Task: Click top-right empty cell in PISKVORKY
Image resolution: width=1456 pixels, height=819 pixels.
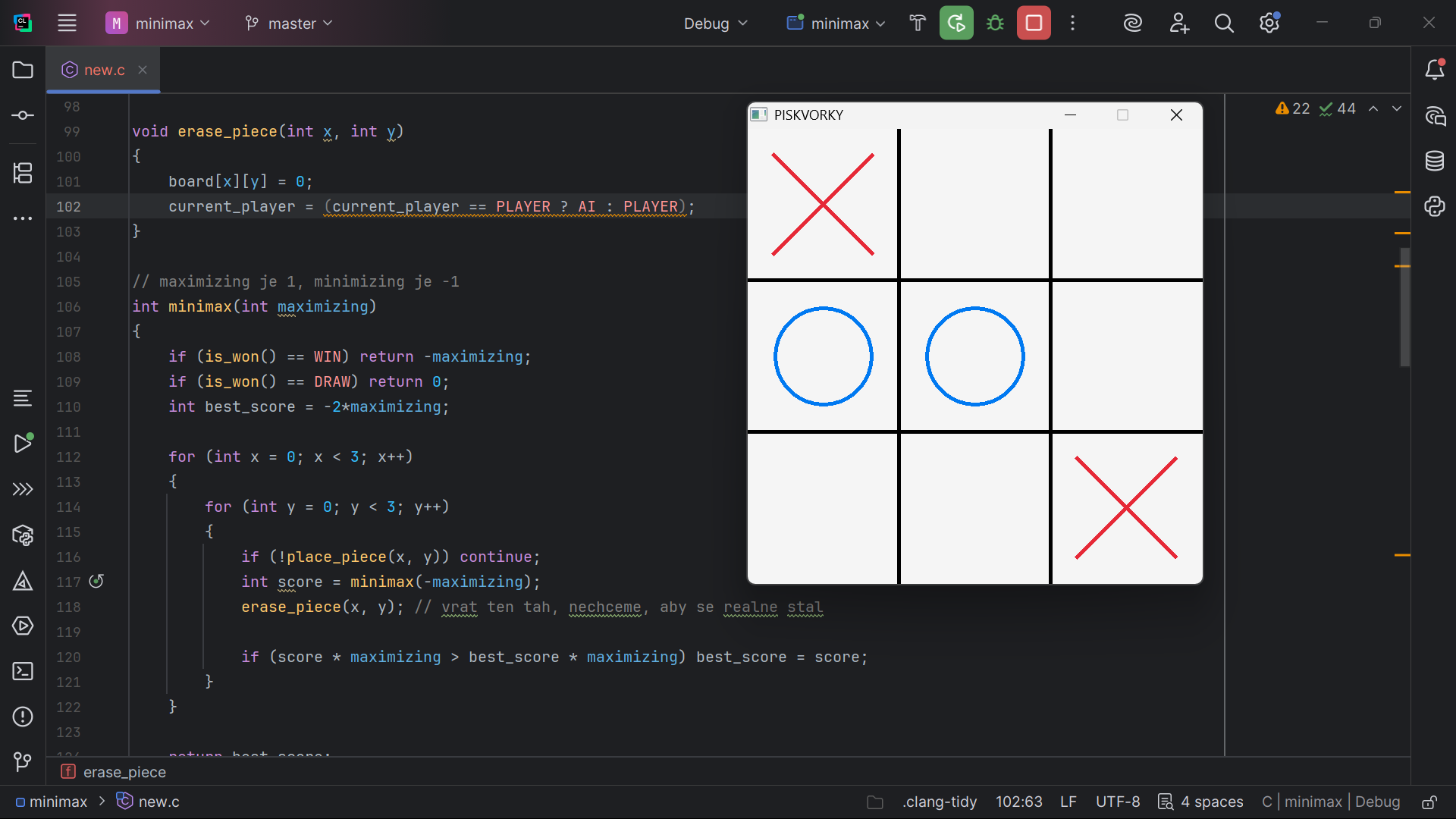Action: [x=1127, y=204]
